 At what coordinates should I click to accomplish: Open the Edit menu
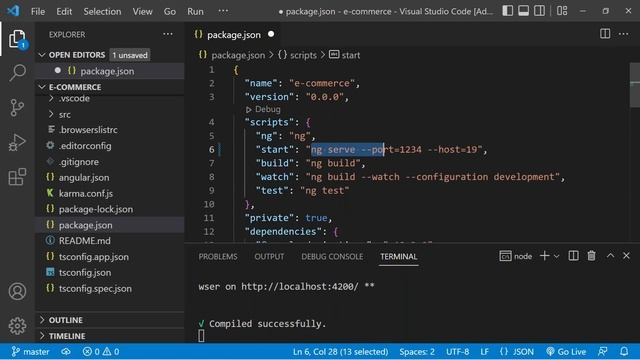pos(64,11)
